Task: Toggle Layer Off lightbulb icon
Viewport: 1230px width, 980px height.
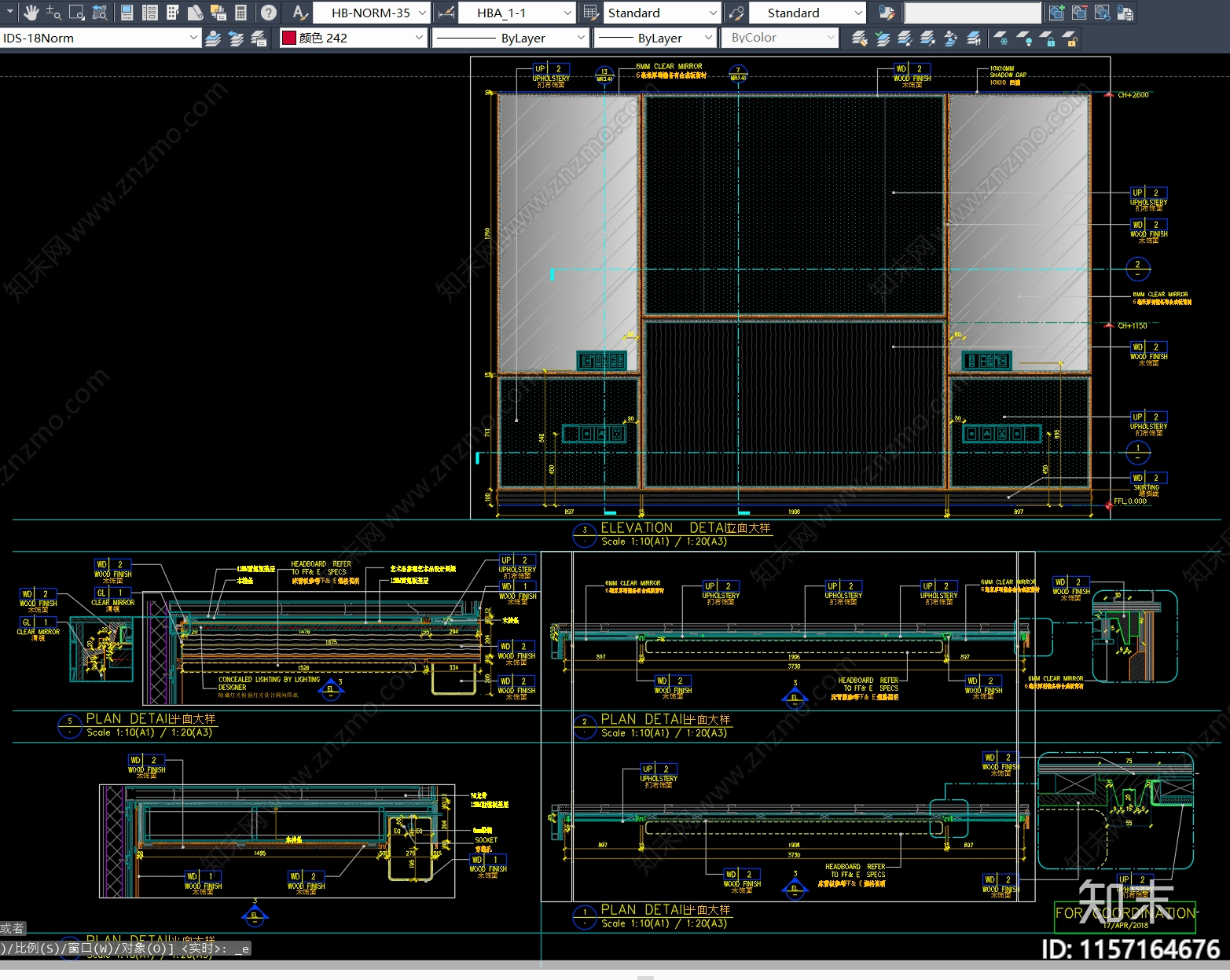Action: 1024,39
